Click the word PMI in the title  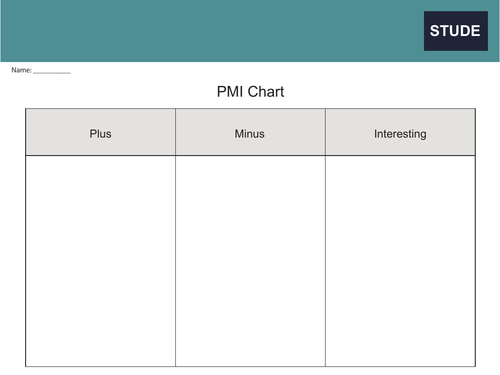230,92
